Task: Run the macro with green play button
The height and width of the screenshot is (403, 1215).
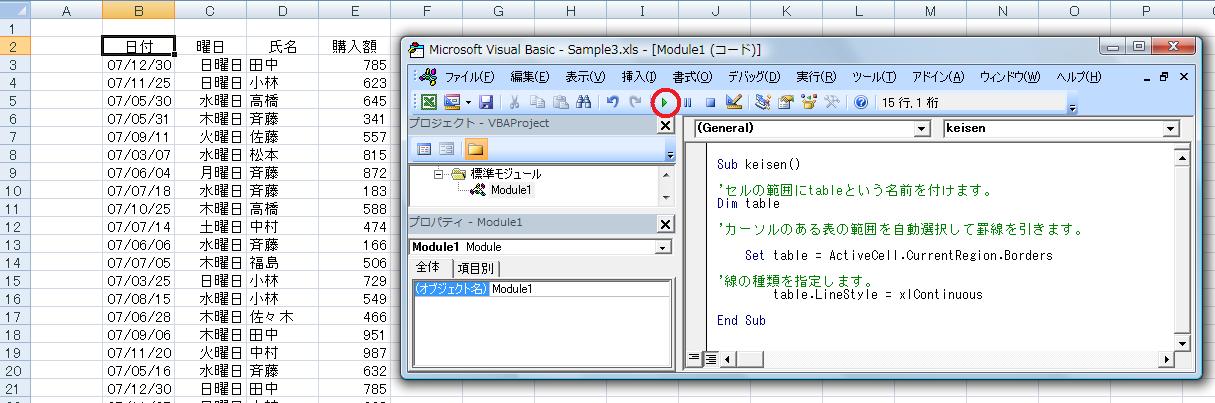Action: click(665, 102)
